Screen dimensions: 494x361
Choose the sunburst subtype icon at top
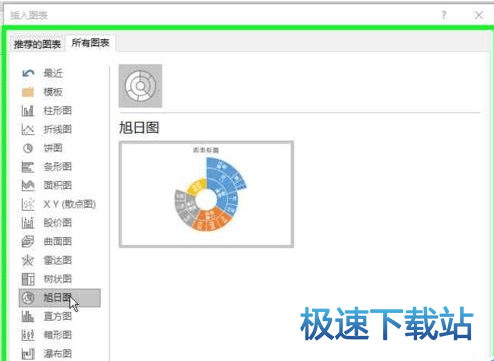coord(140,86)
